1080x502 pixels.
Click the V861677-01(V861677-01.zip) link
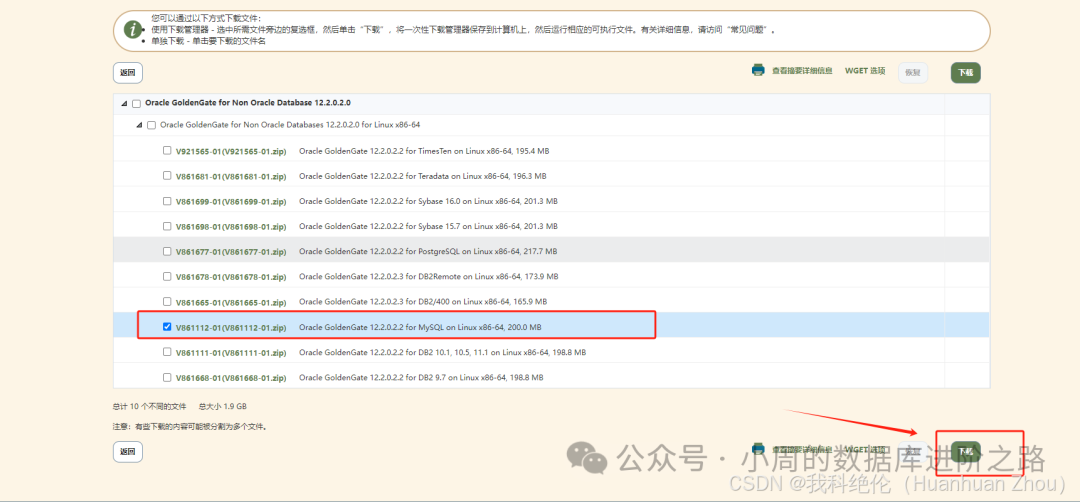pos(231,252)
